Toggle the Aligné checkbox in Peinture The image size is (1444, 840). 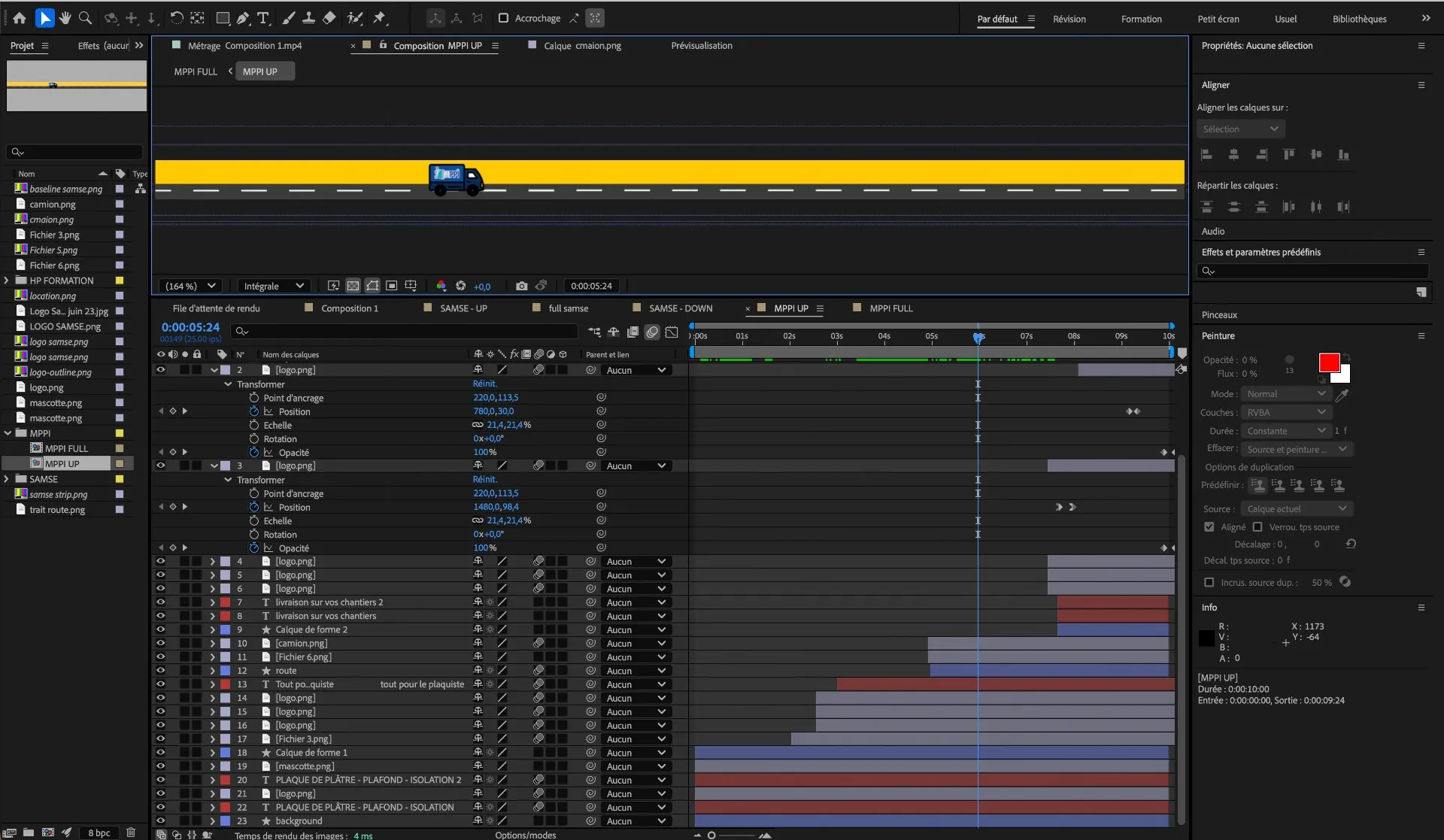click(x=1209, y=527)
